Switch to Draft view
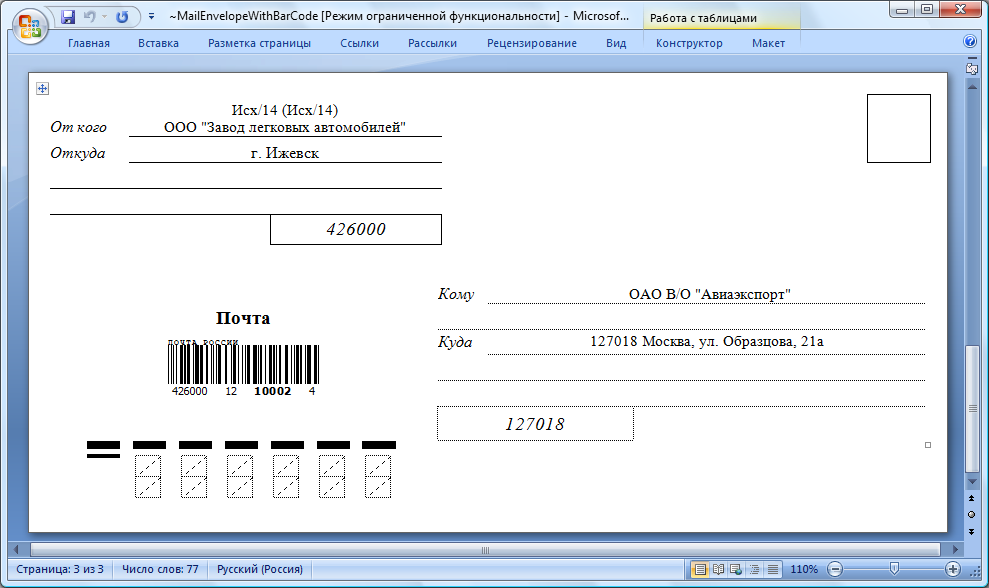The image size is (989, 588). pos(773,569)
